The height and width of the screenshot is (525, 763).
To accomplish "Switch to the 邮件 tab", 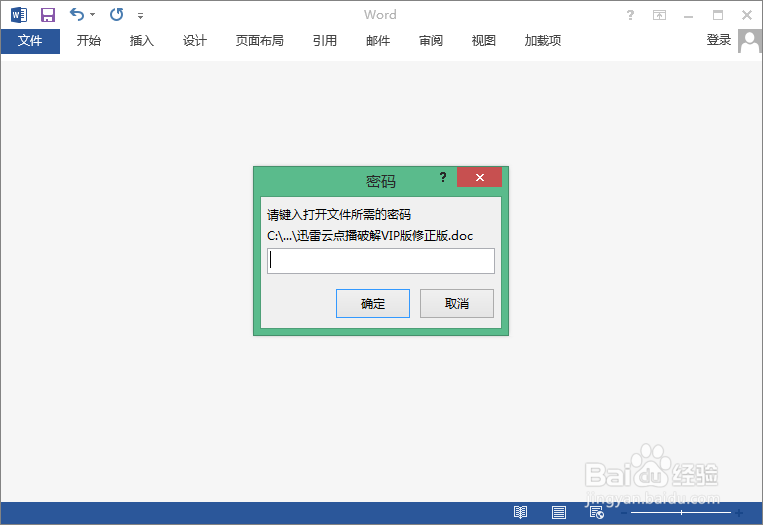I will pyautogui.click(x=378, y=41).
